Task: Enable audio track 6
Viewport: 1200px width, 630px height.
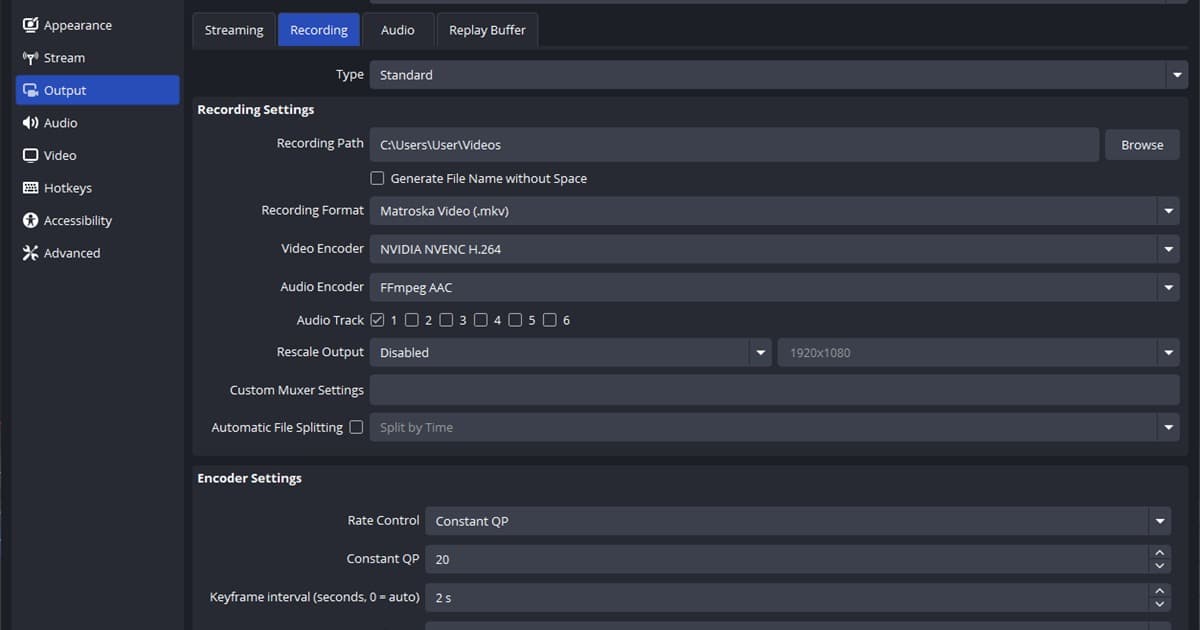Action: click(550, 320)
